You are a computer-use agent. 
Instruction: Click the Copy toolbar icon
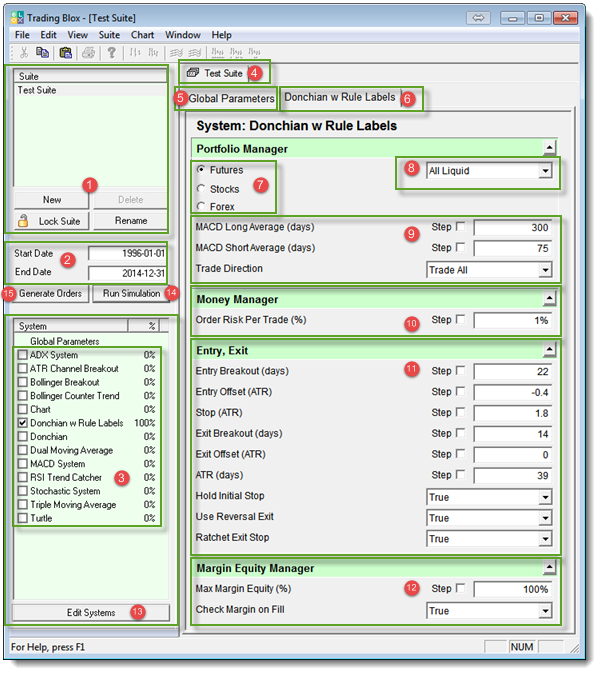42,53
